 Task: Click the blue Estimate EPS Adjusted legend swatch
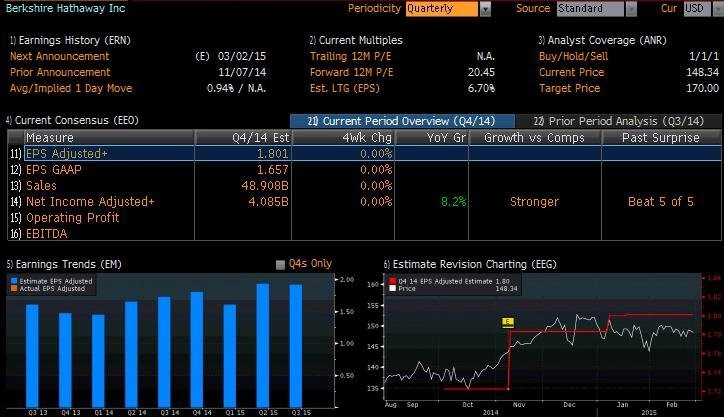[14, 281]
